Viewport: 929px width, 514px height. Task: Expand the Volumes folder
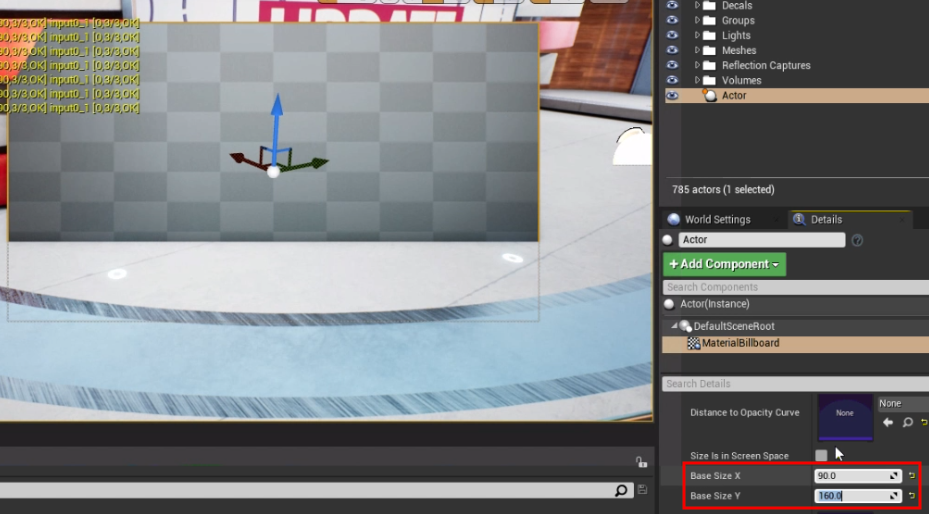(697, 80)
